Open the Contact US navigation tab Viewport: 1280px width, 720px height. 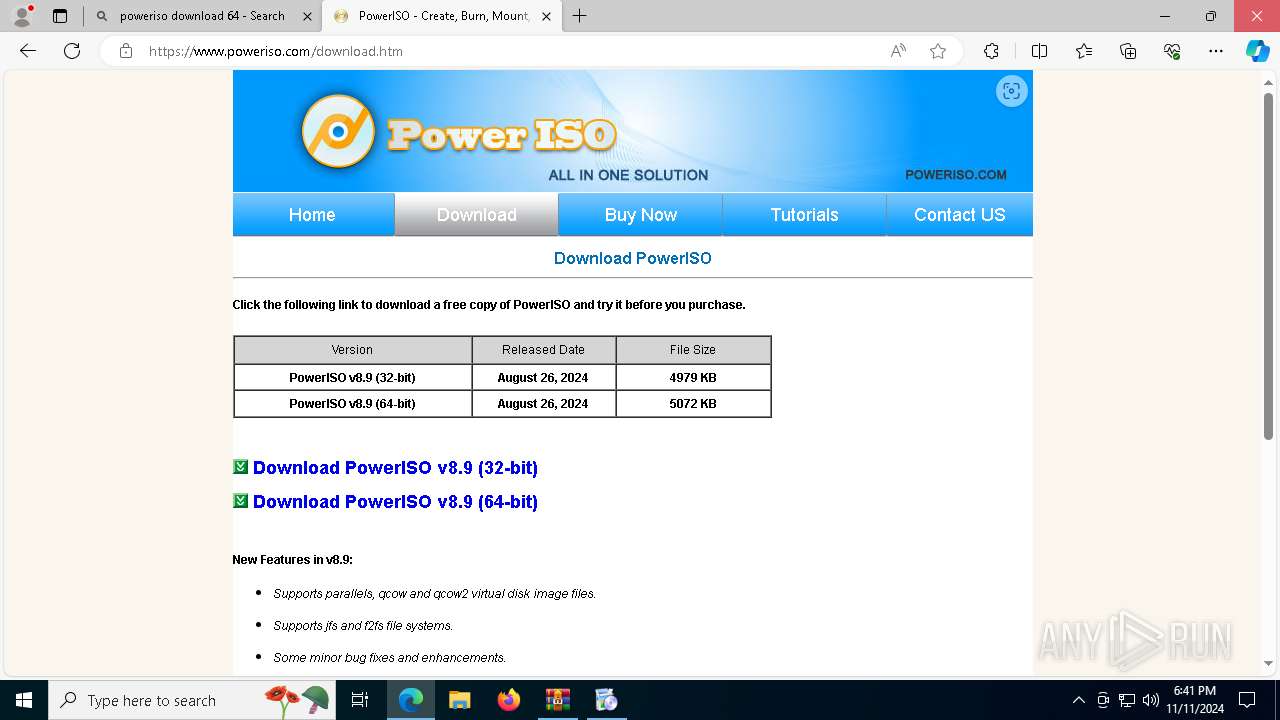pyautogui.click(x=959, y=215)
